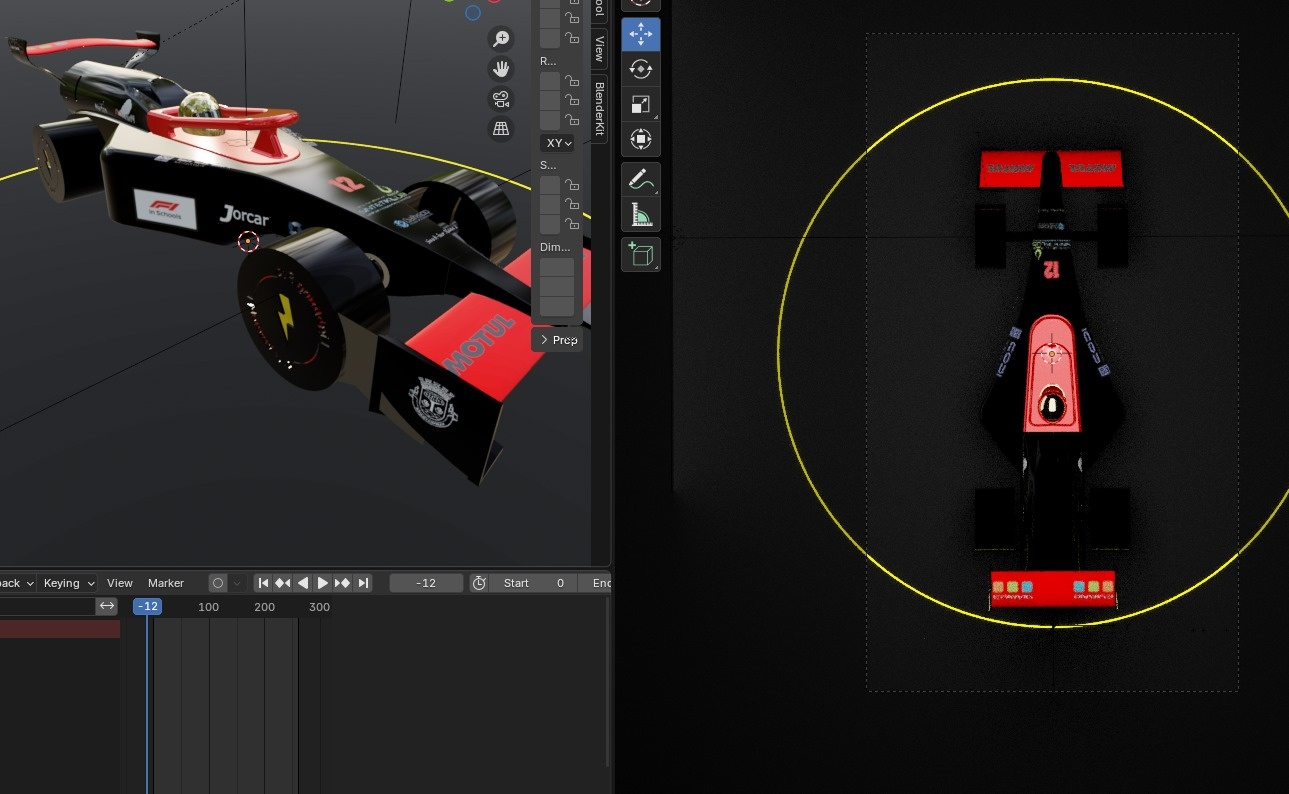Screen dimensions: 1289x794
Task: Select the Transform tool
Action: point(641,139)
